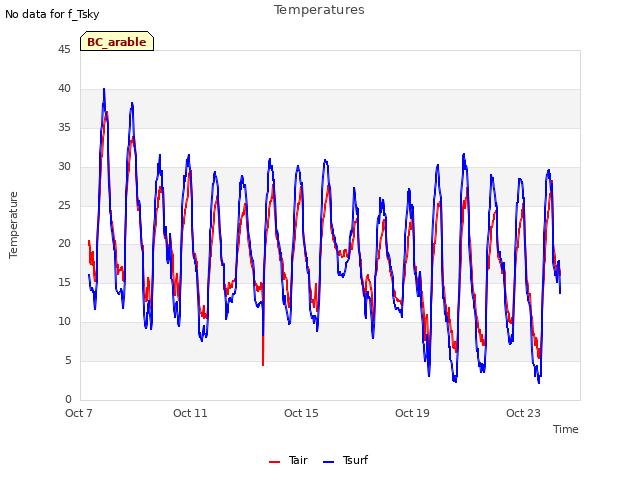Image resolution: width=640 pixels, height=480 pixels.
Task: Click the 10 y-axis tick label
Action: click(64, 321)
